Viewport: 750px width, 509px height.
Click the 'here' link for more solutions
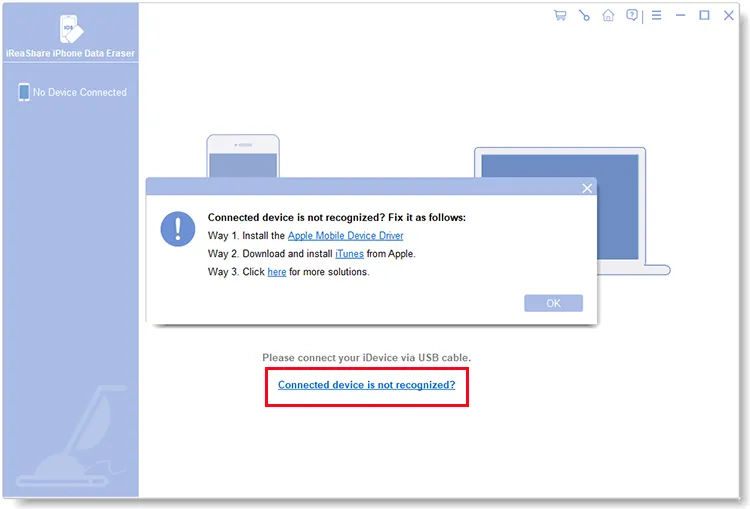[x=276, y=272]
